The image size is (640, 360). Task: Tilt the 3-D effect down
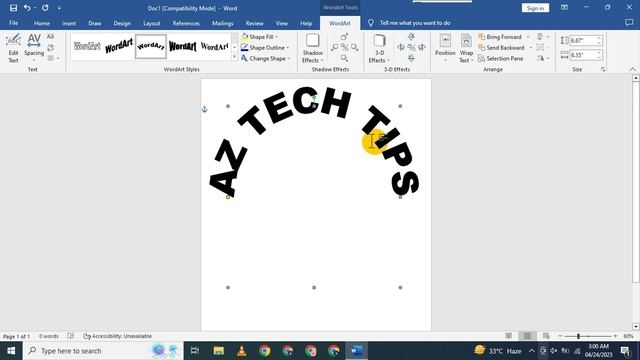(x=411, y=58)
